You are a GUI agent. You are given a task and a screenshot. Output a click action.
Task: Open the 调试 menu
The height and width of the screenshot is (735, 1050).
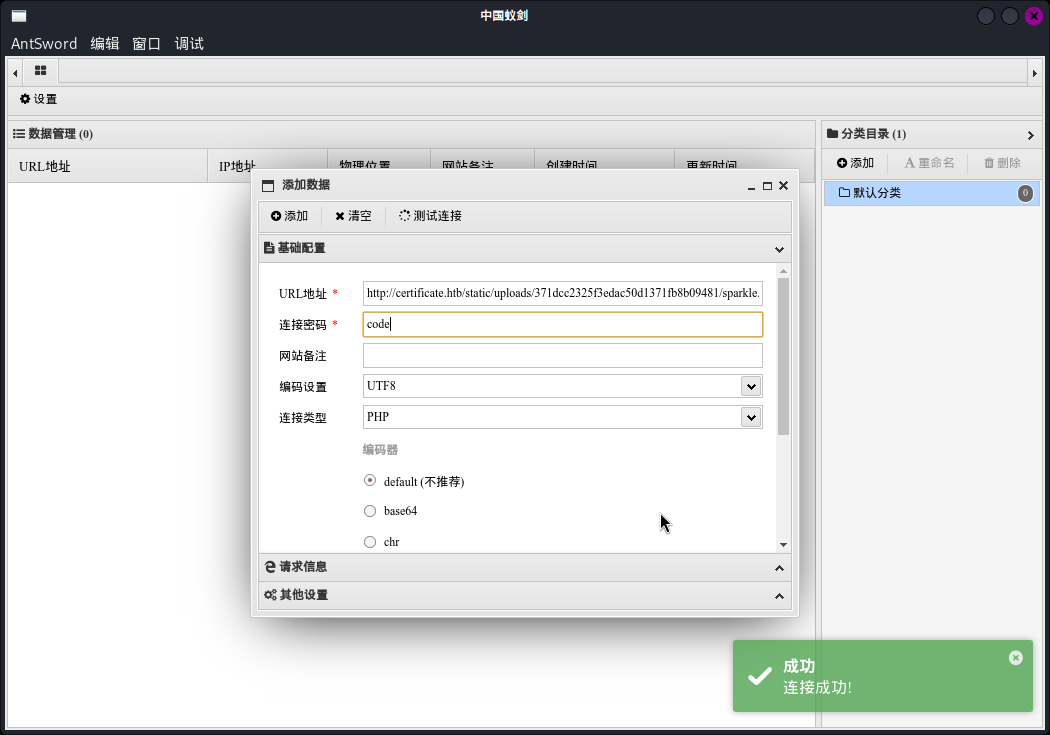pyautogui.click(x=189, y=44)
